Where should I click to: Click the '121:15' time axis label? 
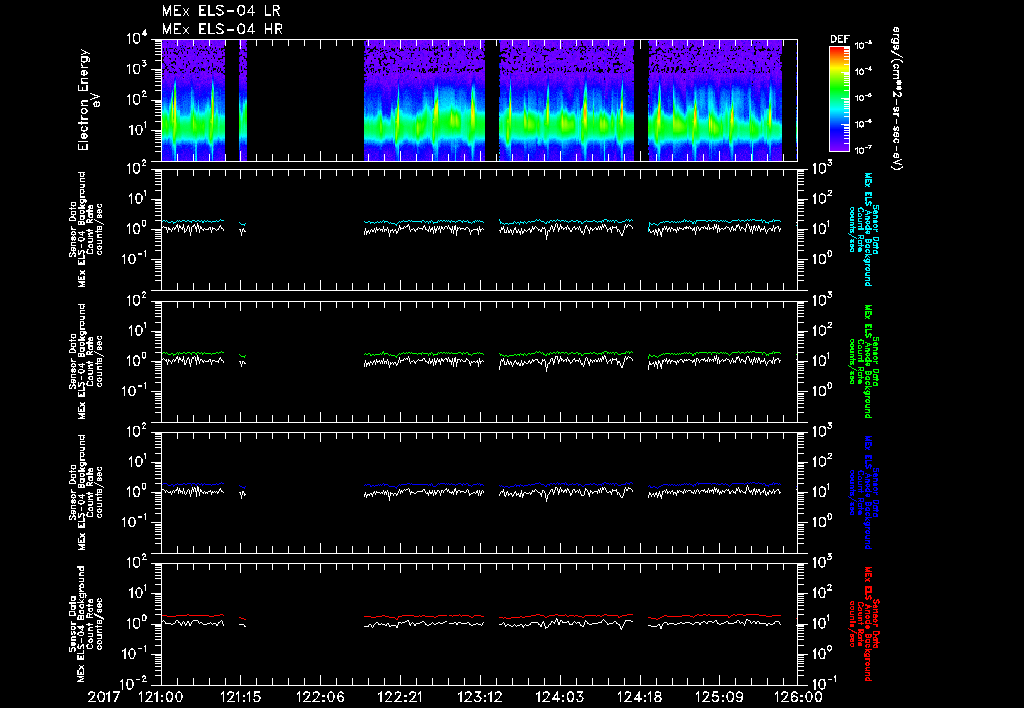click(240, 697)
